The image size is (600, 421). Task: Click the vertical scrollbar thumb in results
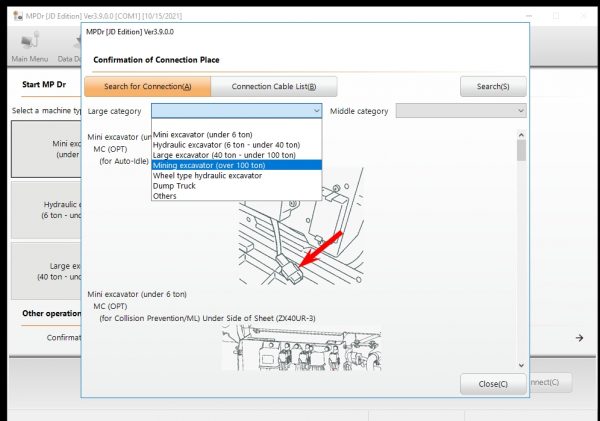point(521,150)
